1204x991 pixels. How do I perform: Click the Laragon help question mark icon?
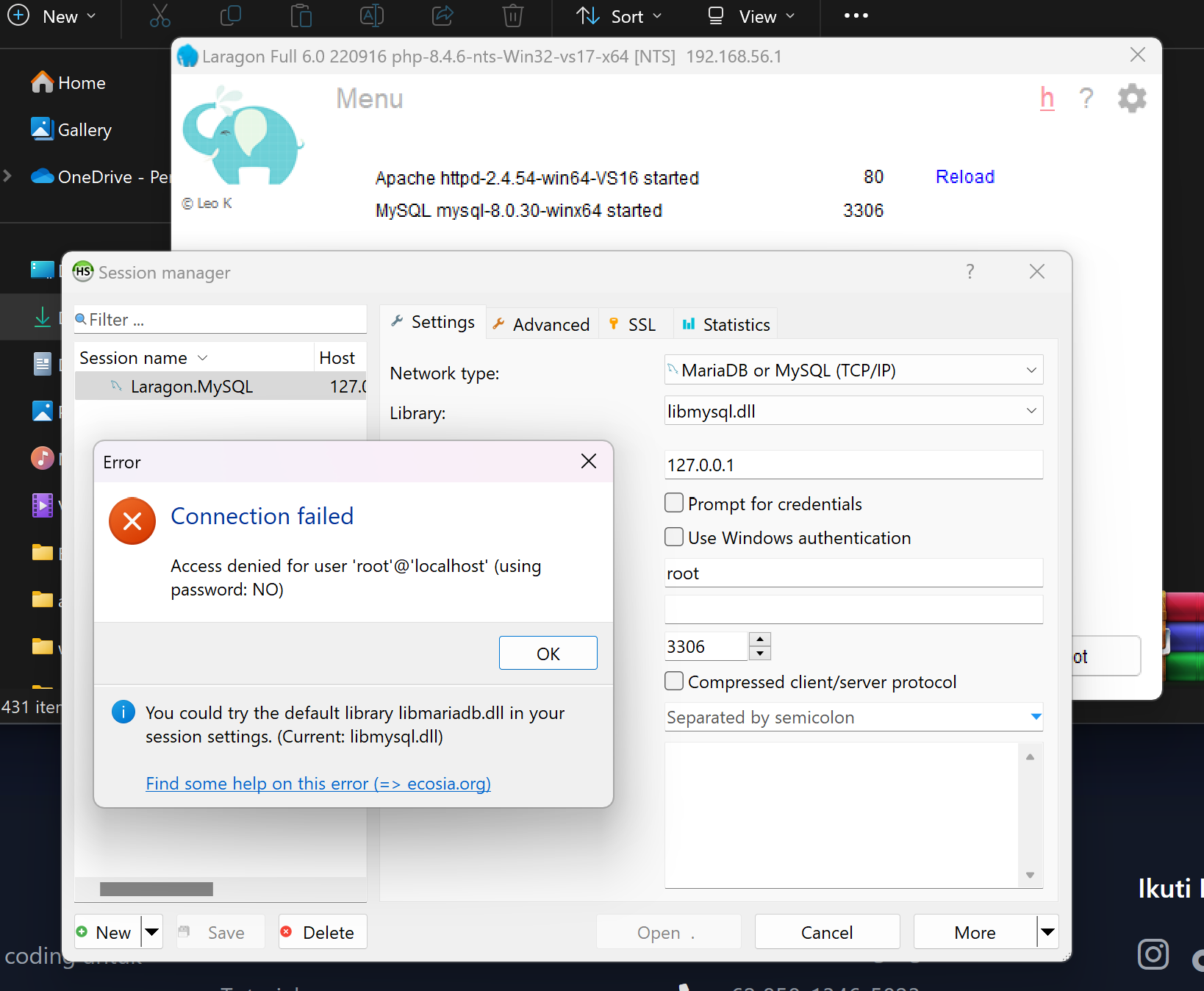coord(1086,99)
